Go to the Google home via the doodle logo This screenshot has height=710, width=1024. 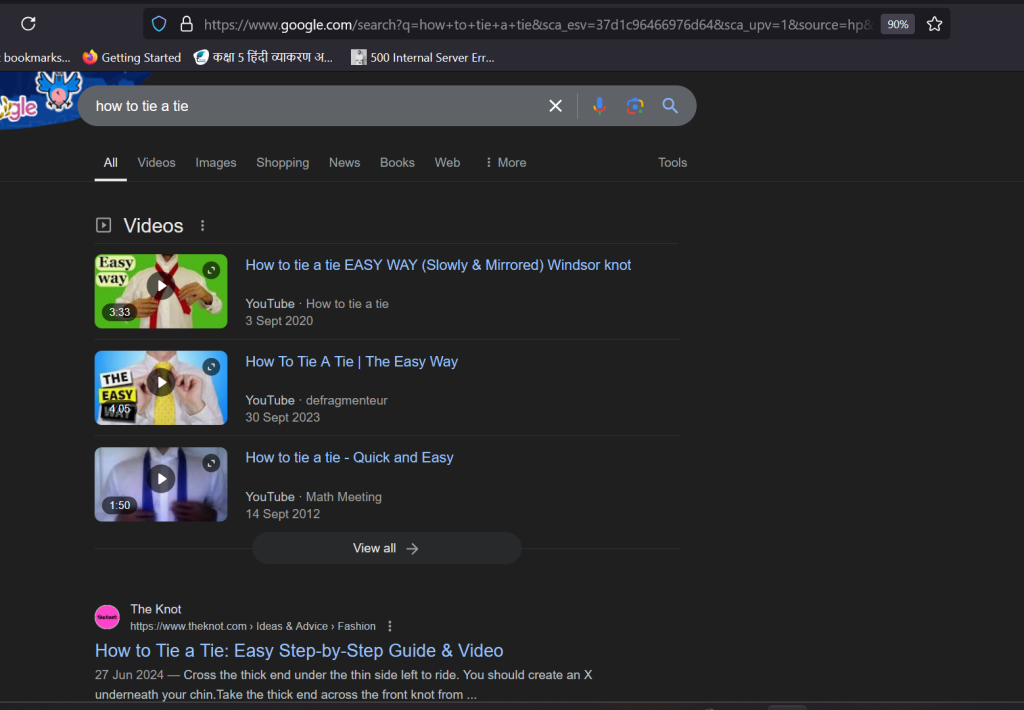40,98
